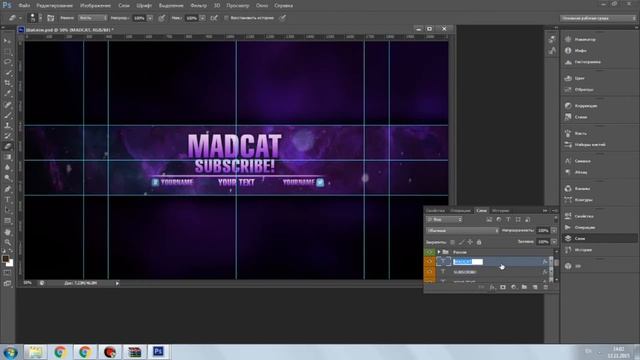The image size is (640, 360).
Task: Select the Eraser tool in the toolbox
Action: 7,147
